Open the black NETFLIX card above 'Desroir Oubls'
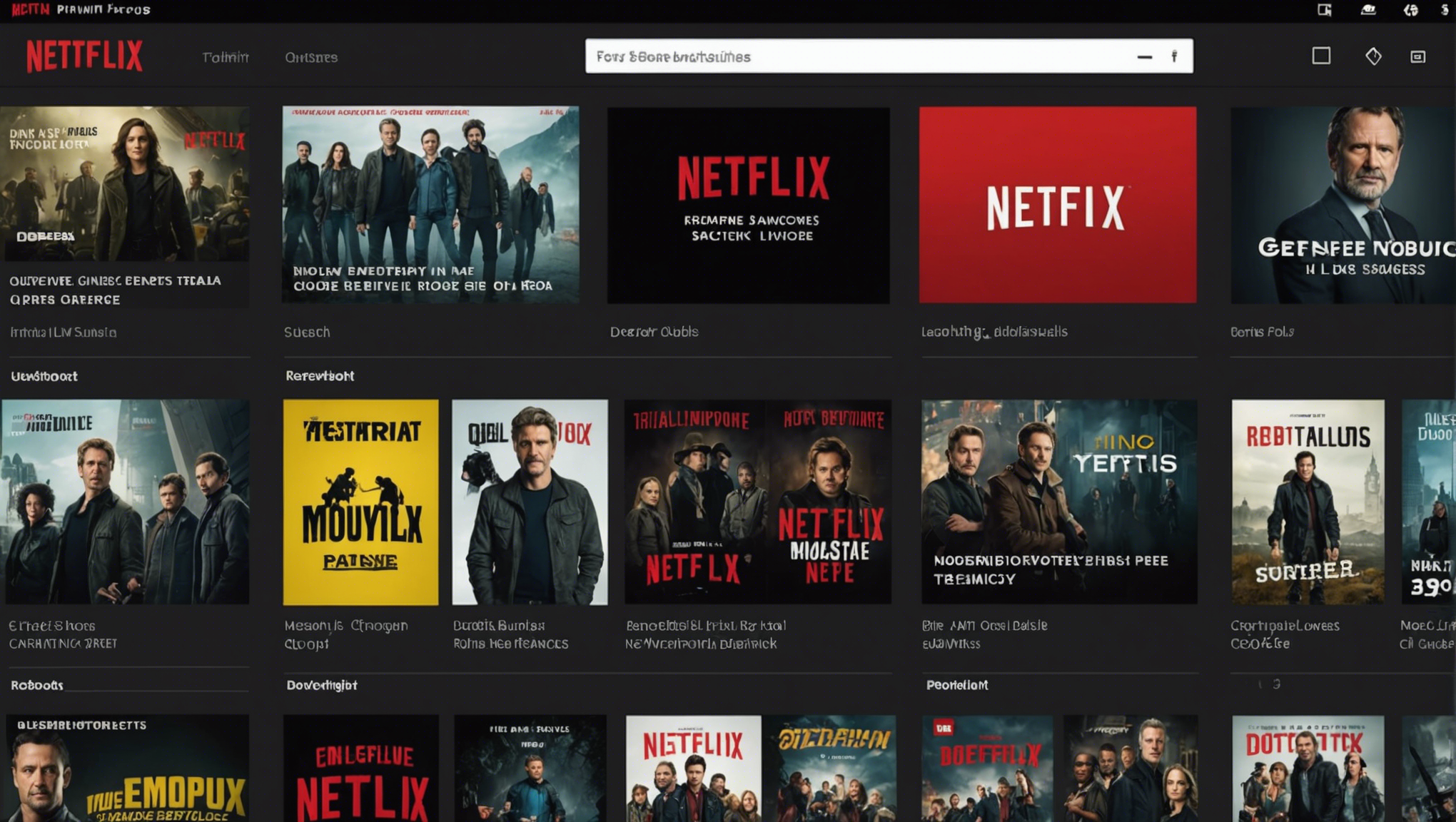Viewport: 1456px width, 822px height. pyautogui.click(x=748, y=205)
